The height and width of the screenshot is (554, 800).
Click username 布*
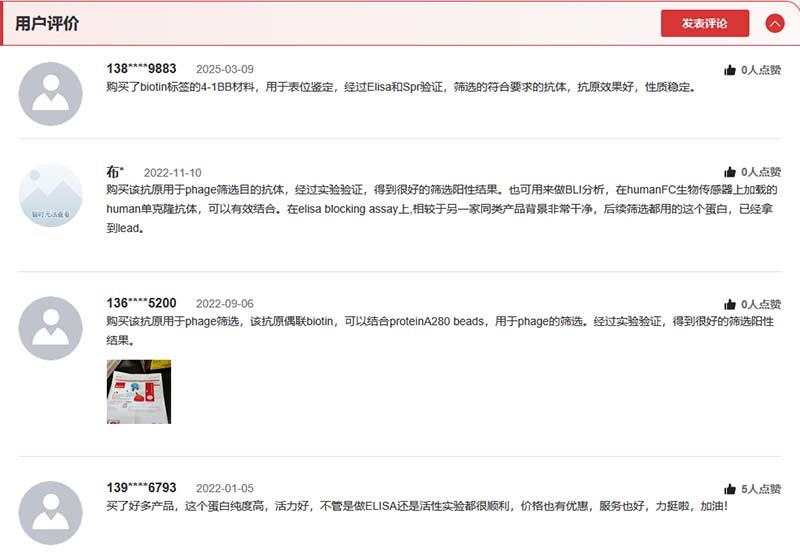click(115, 172)
